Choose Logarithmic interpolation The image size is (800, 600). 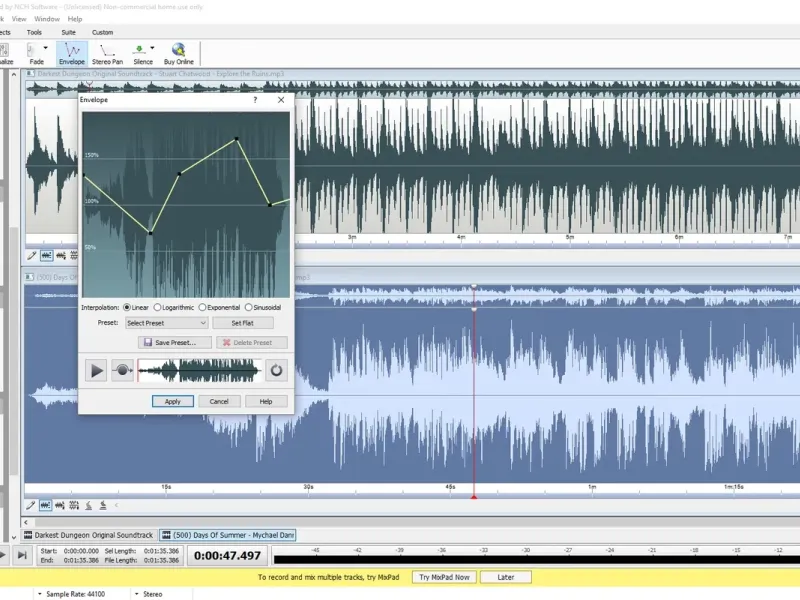coord(173,308)
